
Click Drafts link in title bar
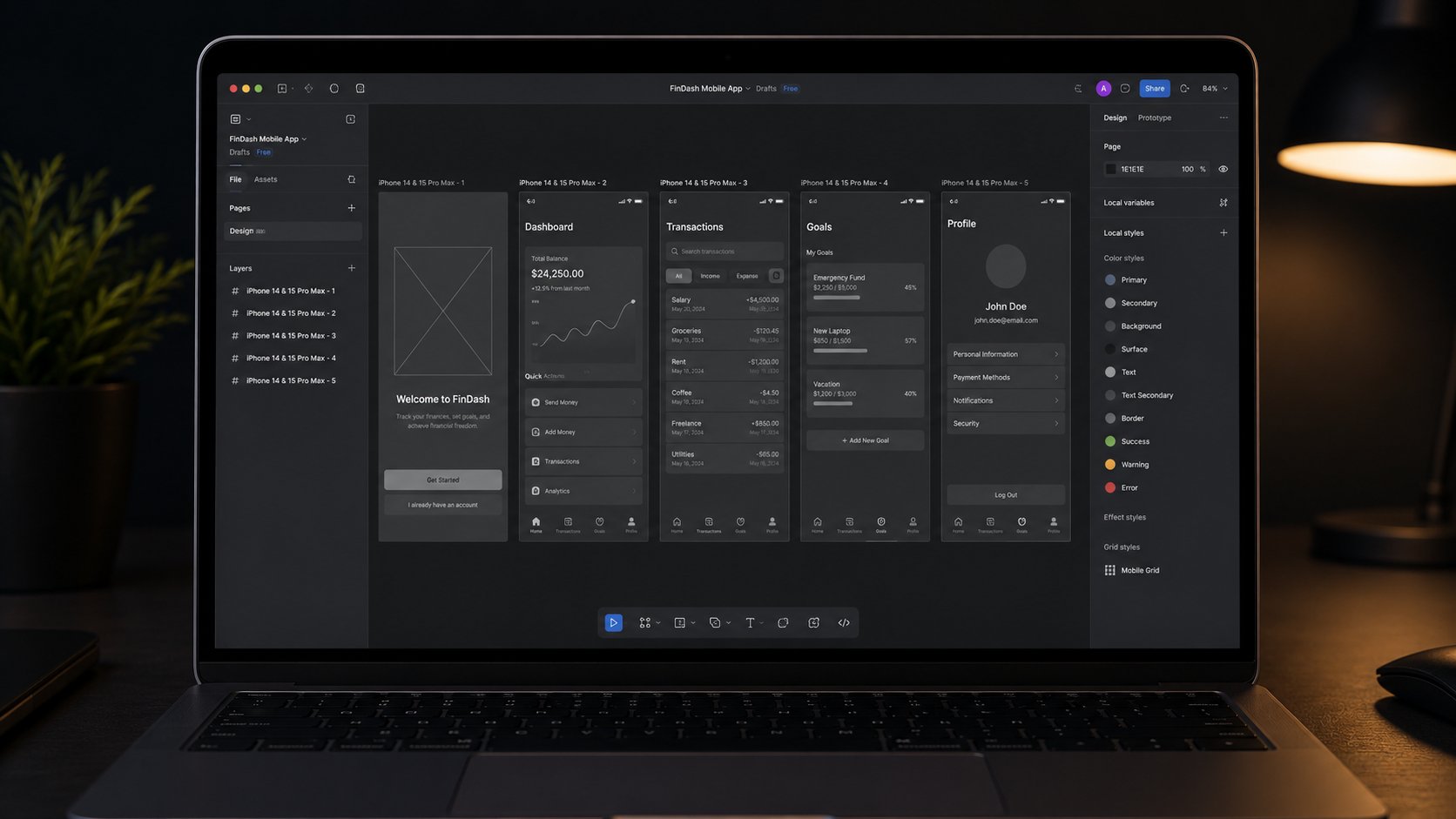coord(766,89)
